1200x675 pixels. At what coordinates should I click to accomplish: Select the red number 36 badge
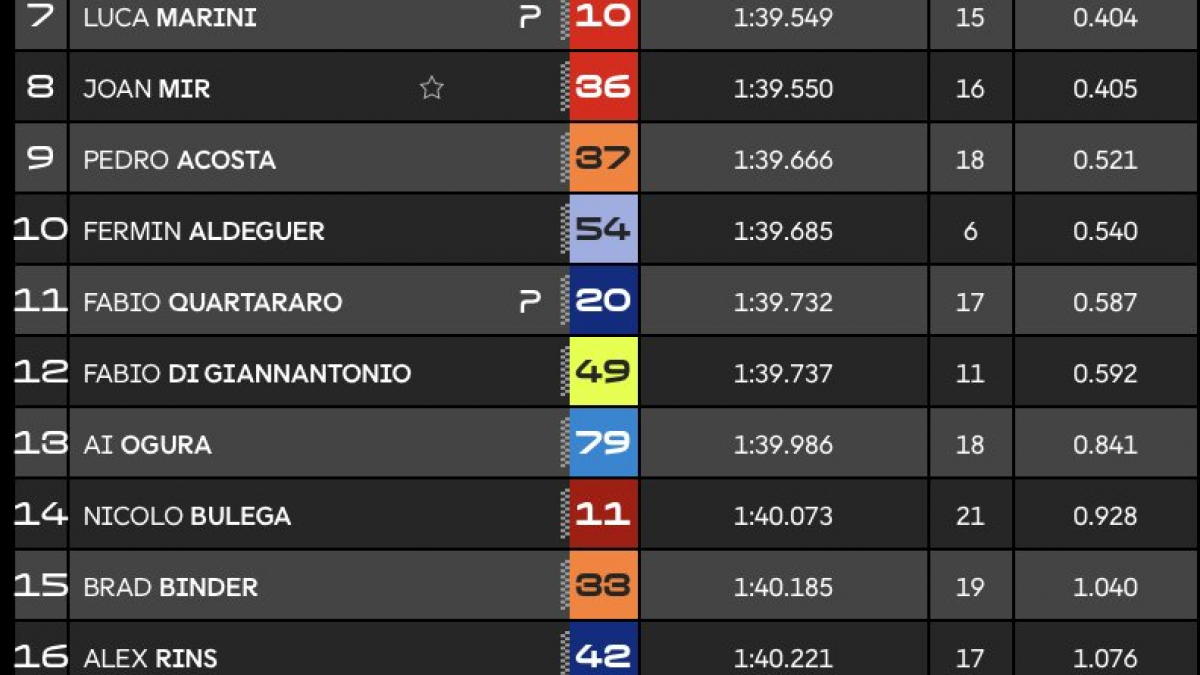tap(604, 87)
